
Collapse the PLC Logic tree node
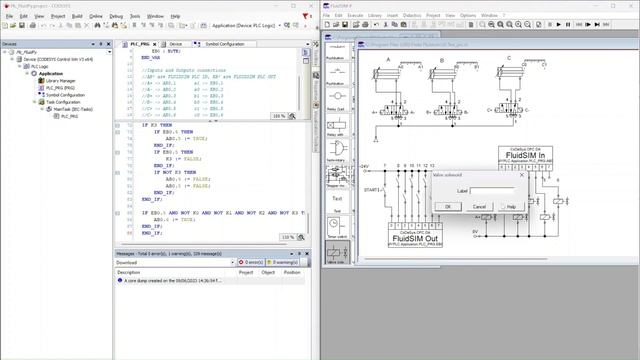tap(20, 66)
